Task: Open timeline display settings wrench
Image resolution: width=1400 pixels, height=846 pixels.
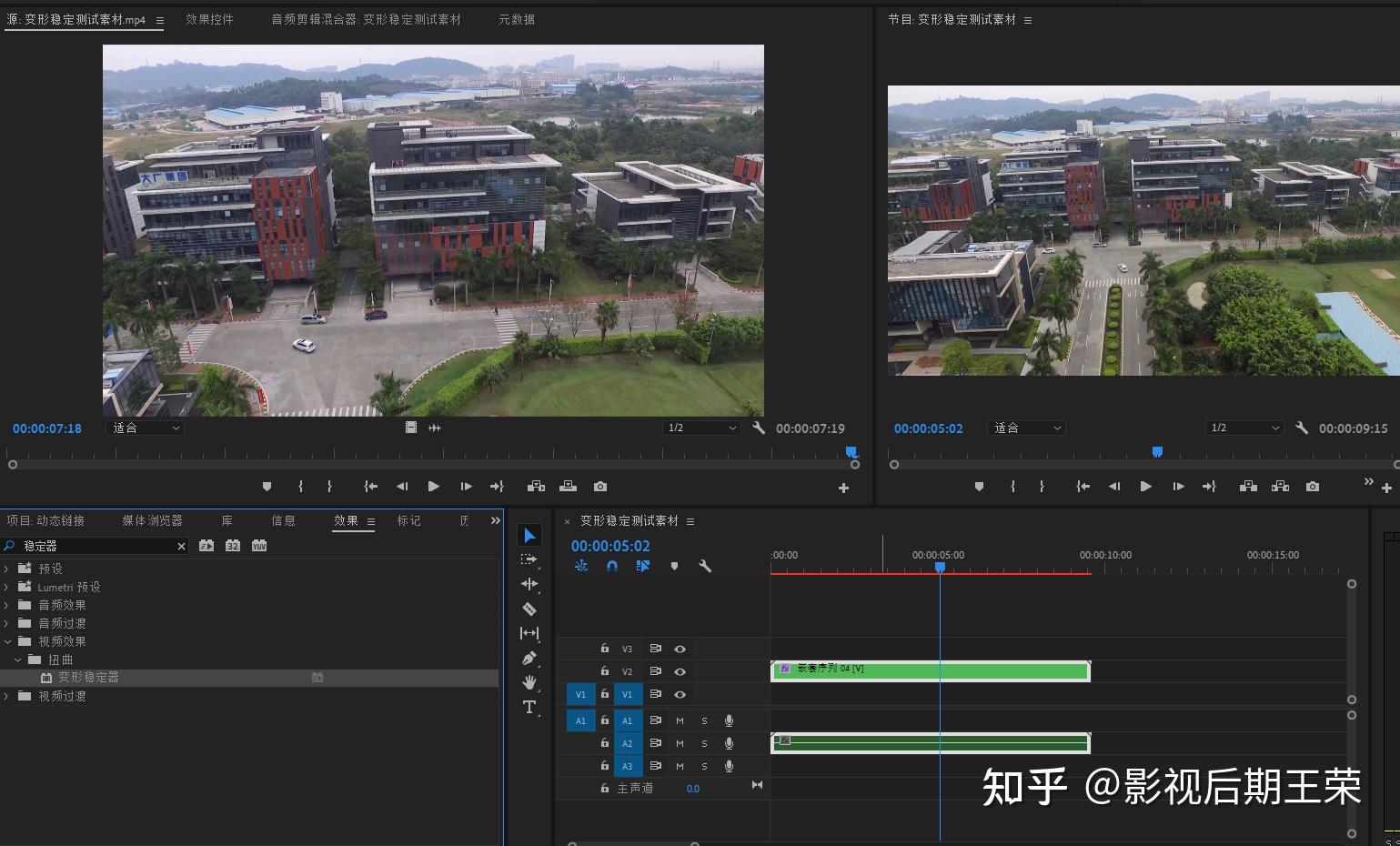Action: coord(705,566)
